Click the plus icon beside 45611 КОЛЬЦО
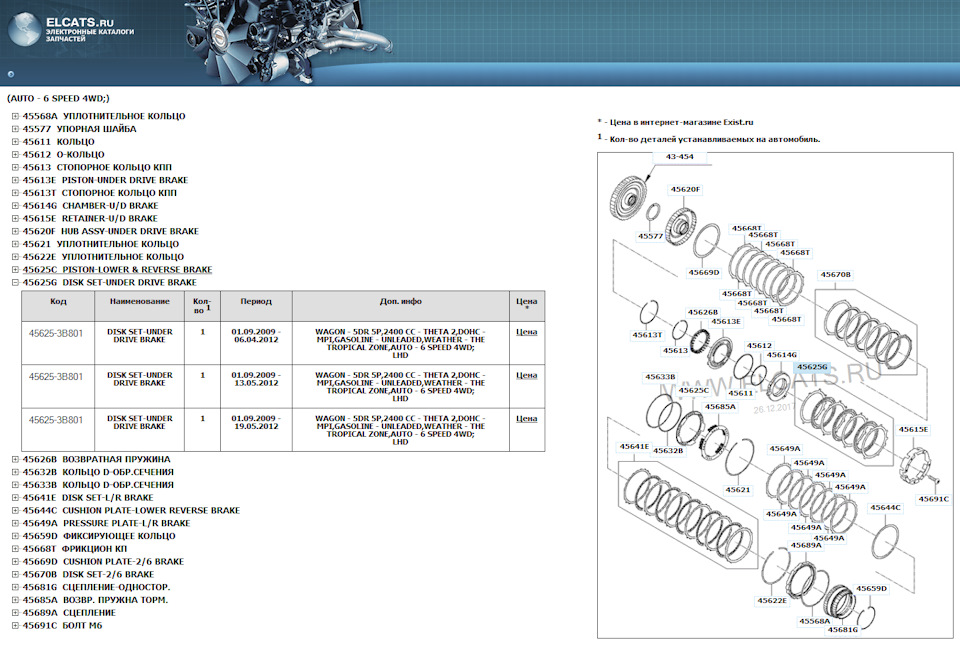 tap(15, 142)
